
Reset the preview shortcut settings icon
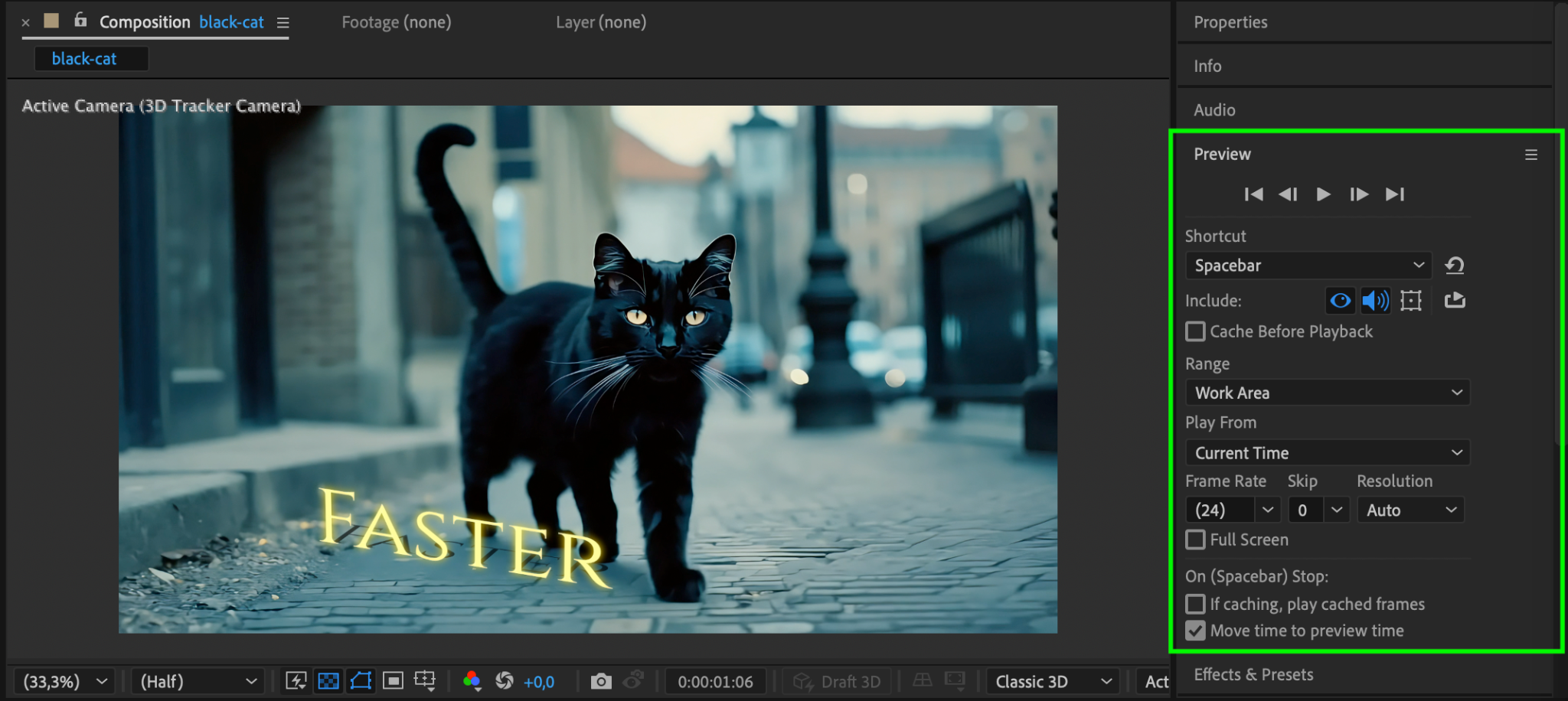point(1454,266)
